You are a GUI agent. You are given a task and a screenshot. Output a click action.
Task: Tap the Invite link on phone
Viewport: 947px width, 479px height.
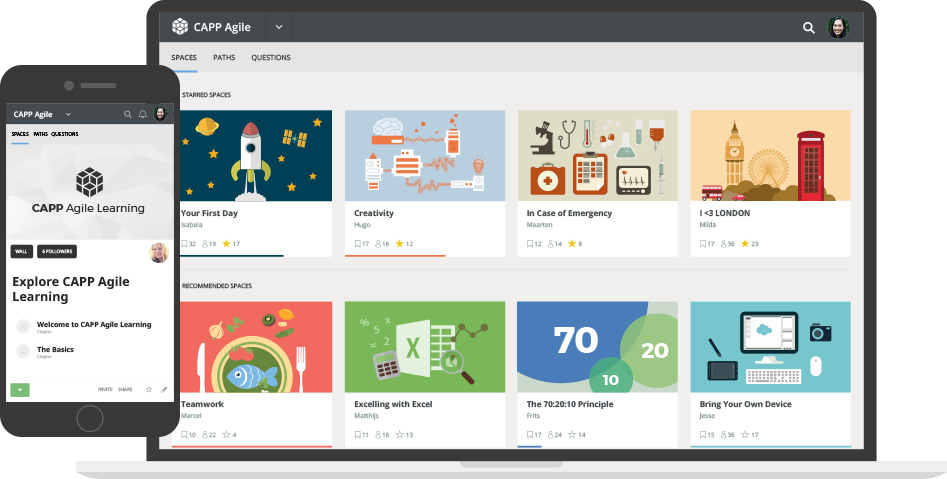point(105,390)
